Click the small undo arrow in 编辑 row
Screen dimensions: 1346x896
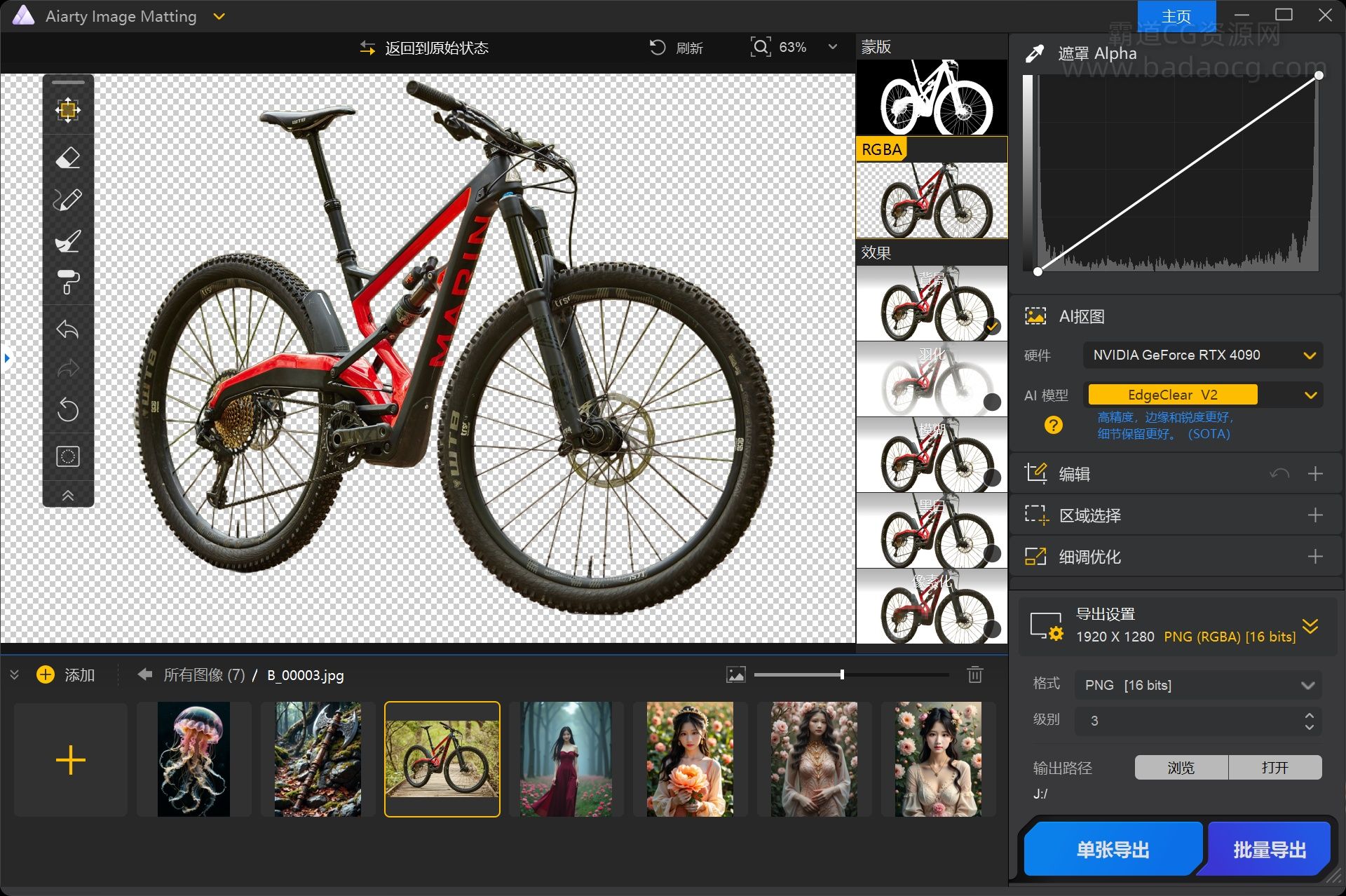(1279, 474)
